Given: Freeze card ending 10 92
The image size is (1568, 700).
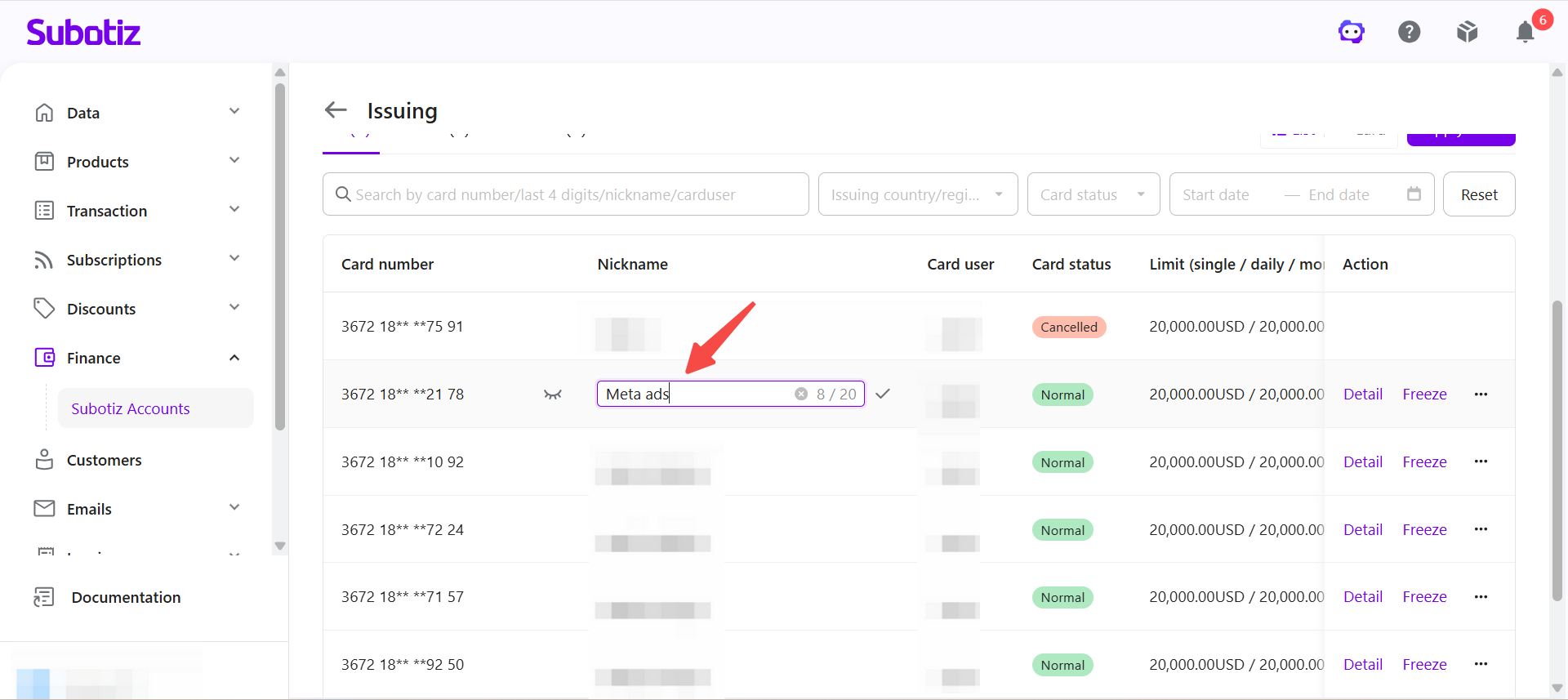Looking at the screenshot, I should (x=1424, y=462).
